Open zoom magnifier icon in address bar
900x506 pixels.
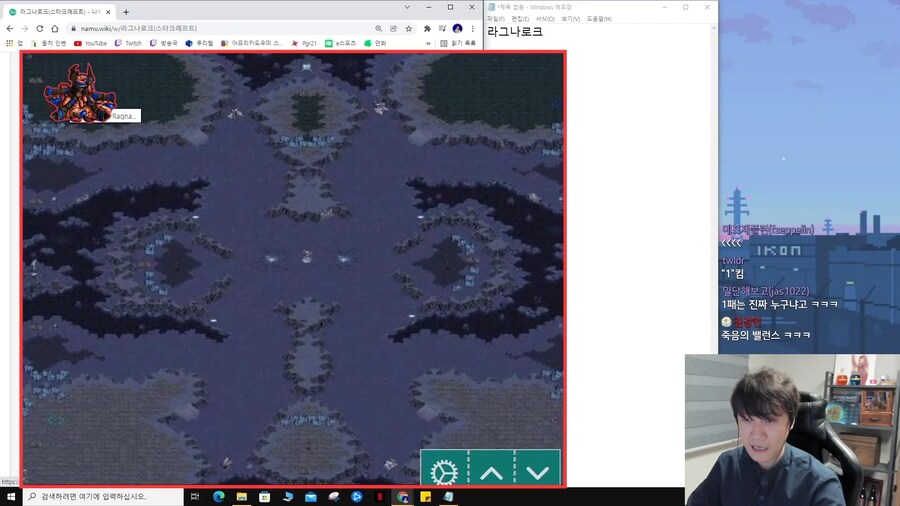378,28
